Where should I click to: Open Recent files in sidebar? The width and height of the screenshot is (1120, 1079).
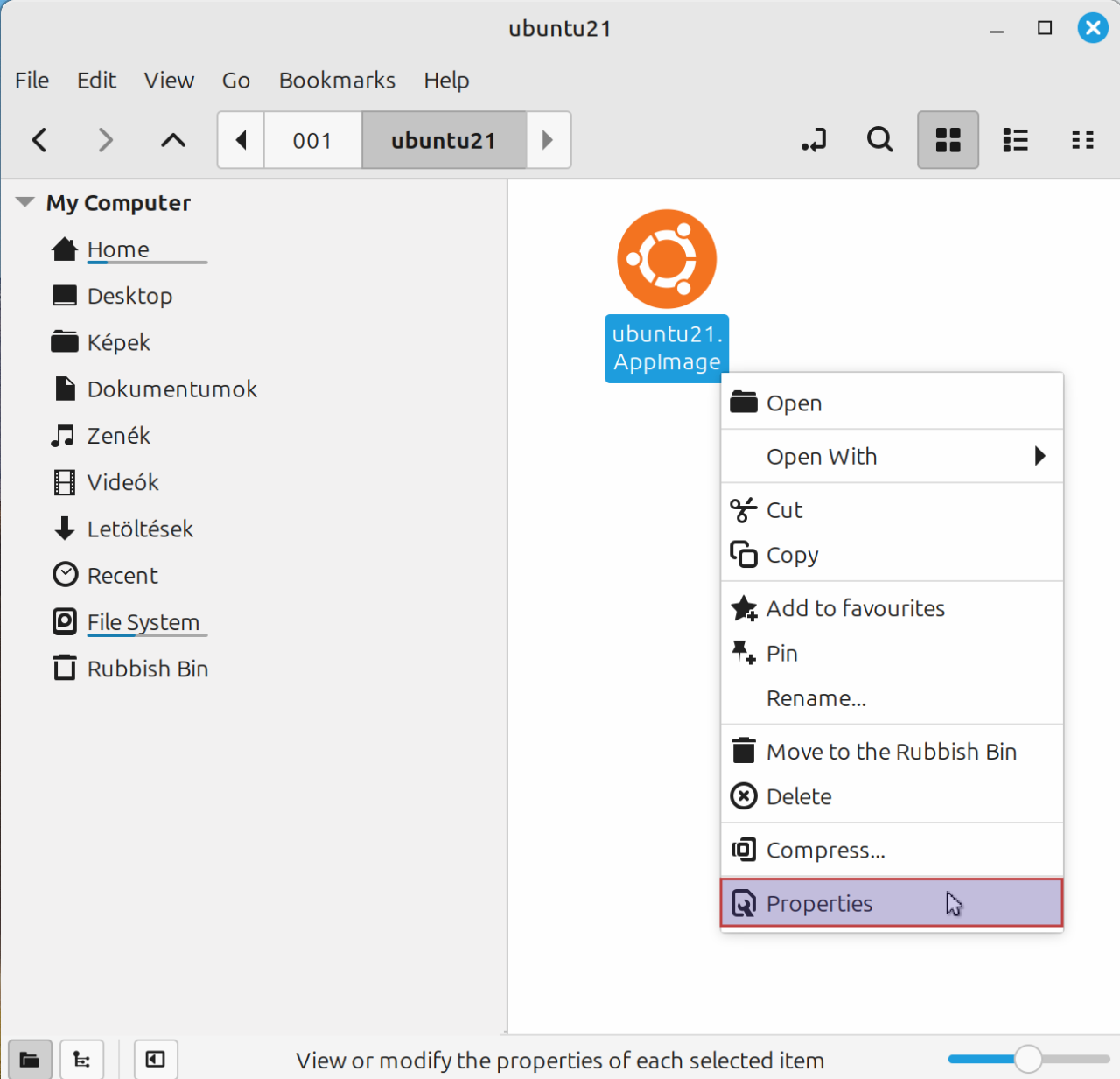(x=122, y=576)
